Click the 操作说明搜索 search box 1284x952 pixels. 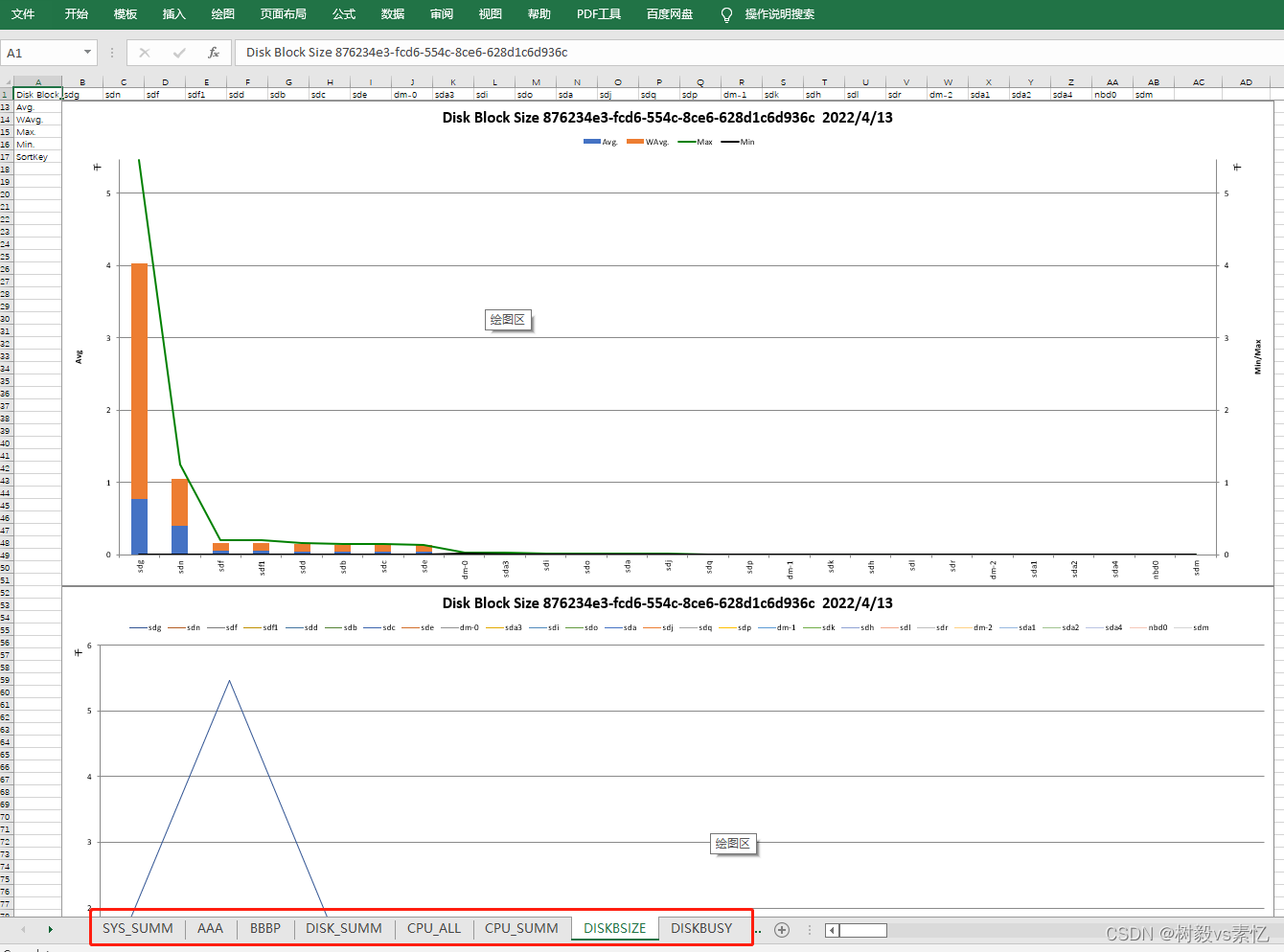click(780, 14)
